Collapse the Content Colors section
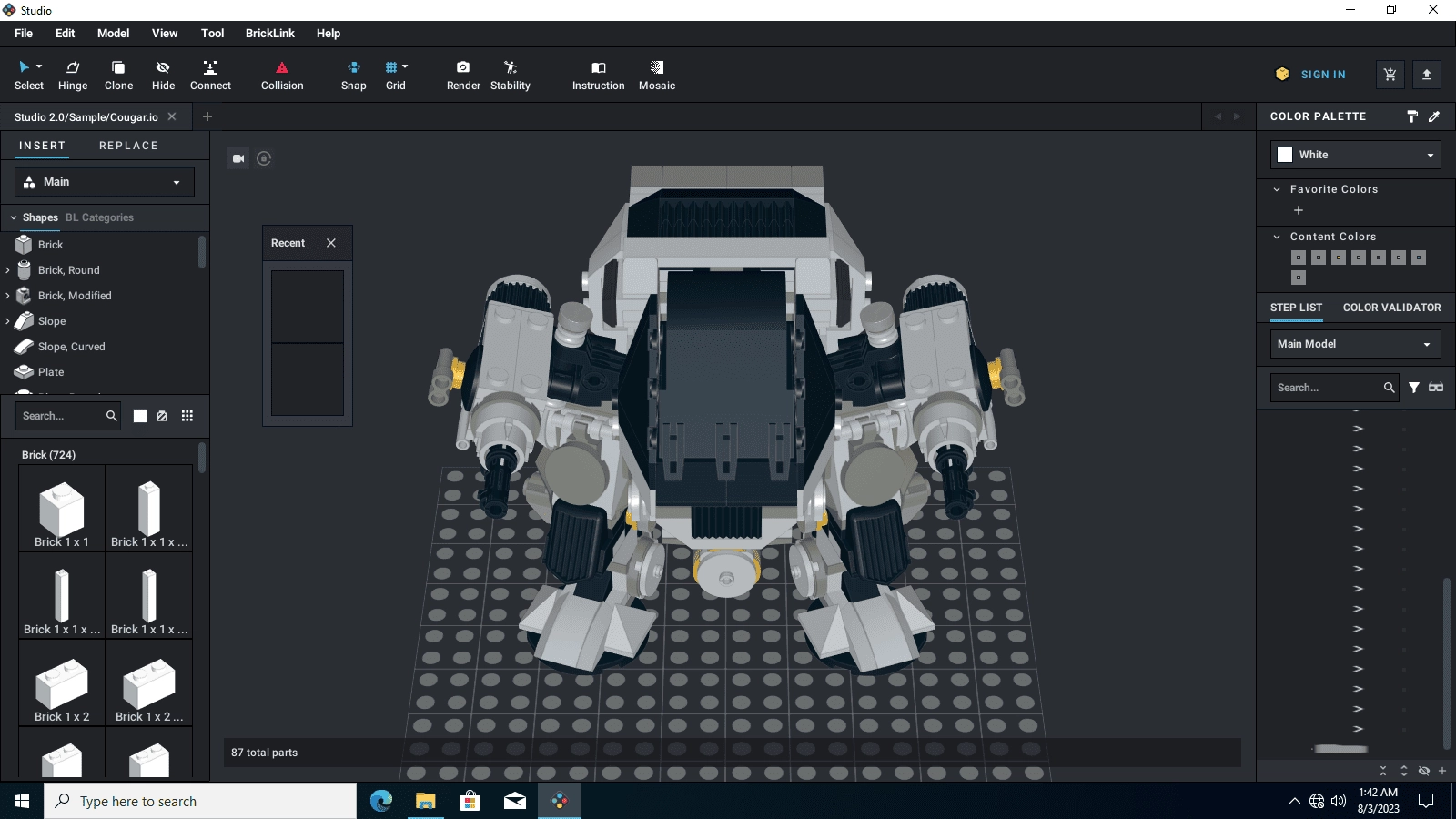The image size is (1456, 819). (x=1277, y=237)
